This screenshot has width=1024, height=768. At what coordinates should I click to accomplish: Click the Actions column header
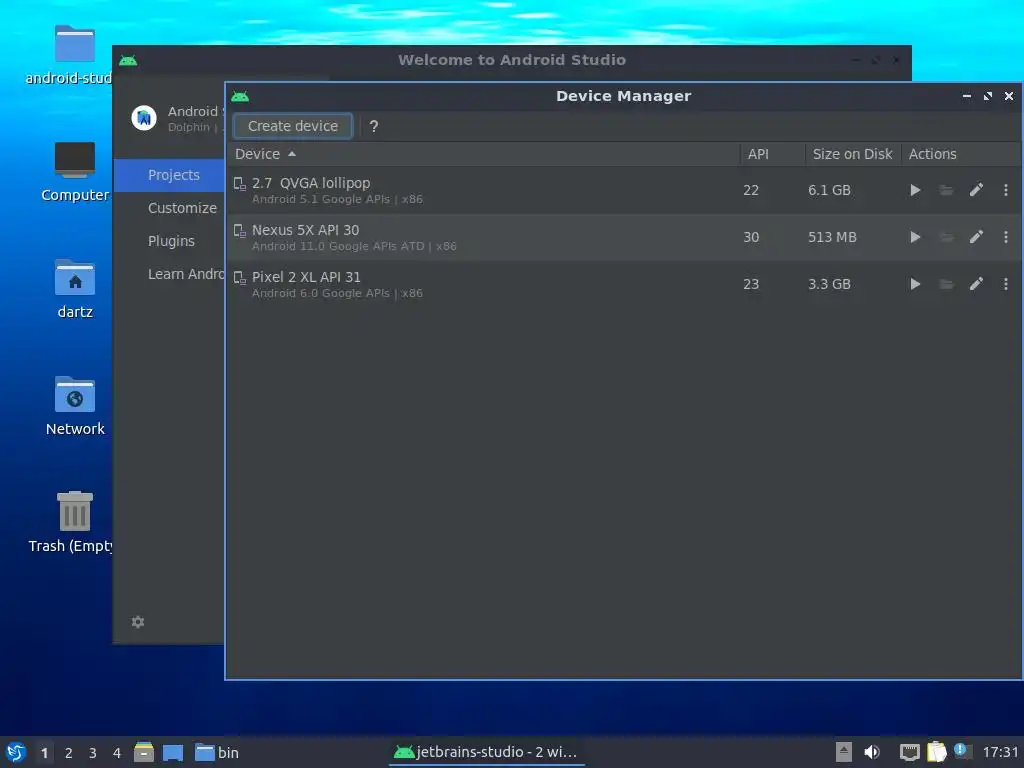coord(961,154)
